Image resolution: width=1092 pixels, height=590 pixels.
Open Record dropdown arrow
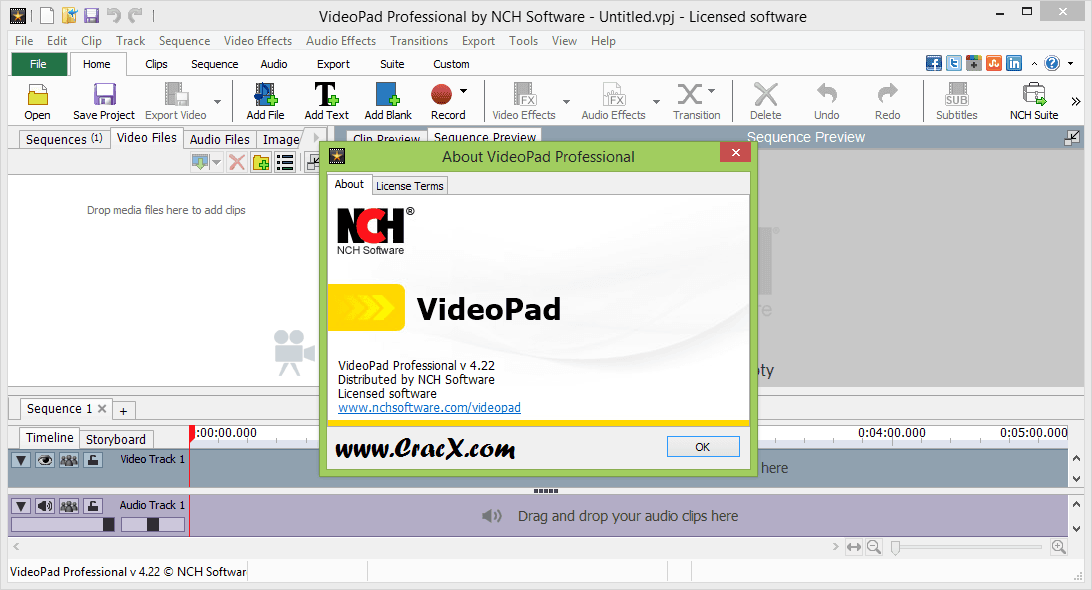pyautogui.click(x=463, y=91)
